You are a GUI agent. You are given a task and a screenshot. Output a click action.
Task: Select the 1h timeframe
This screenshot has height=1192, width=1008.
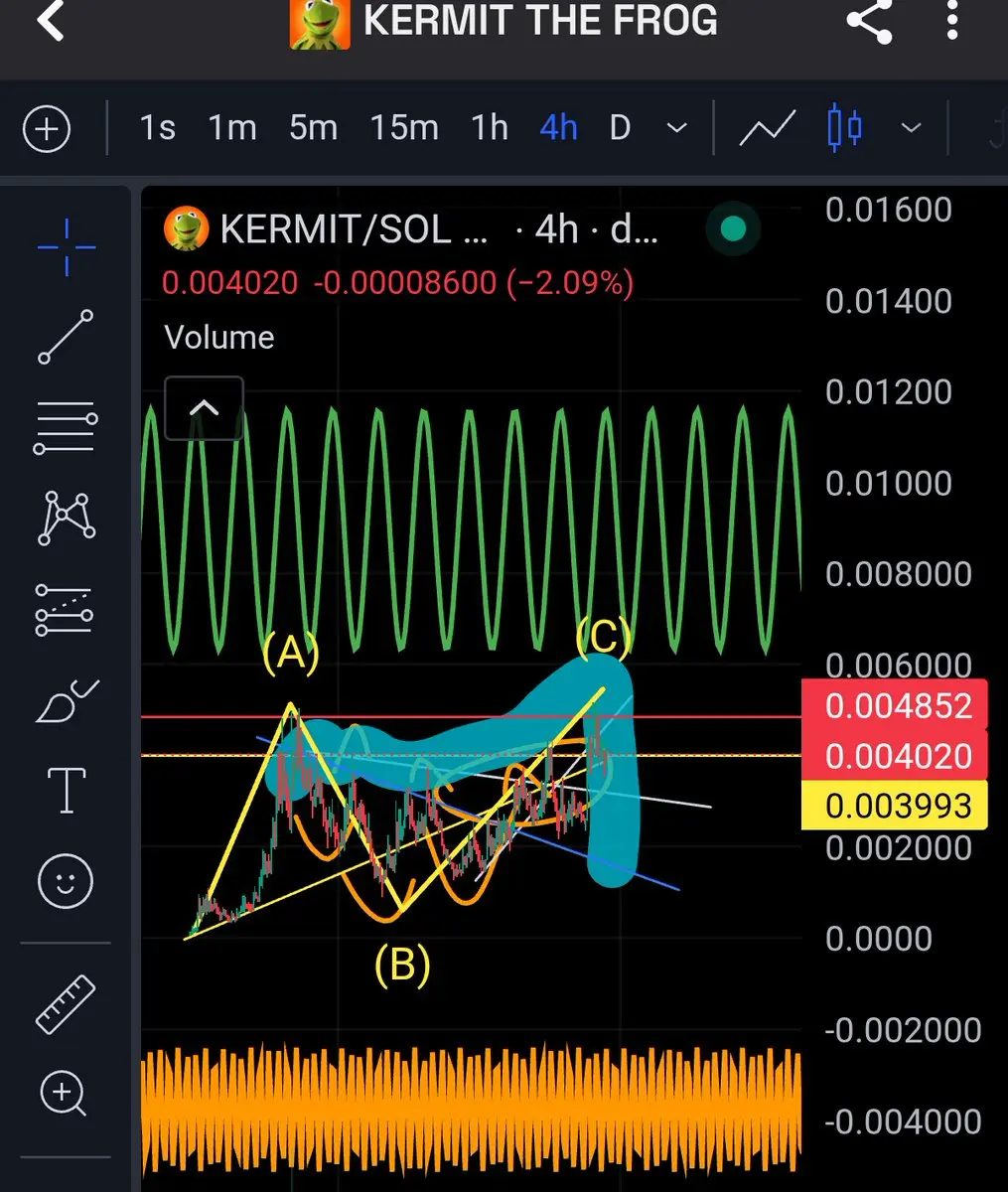(490, 128)
